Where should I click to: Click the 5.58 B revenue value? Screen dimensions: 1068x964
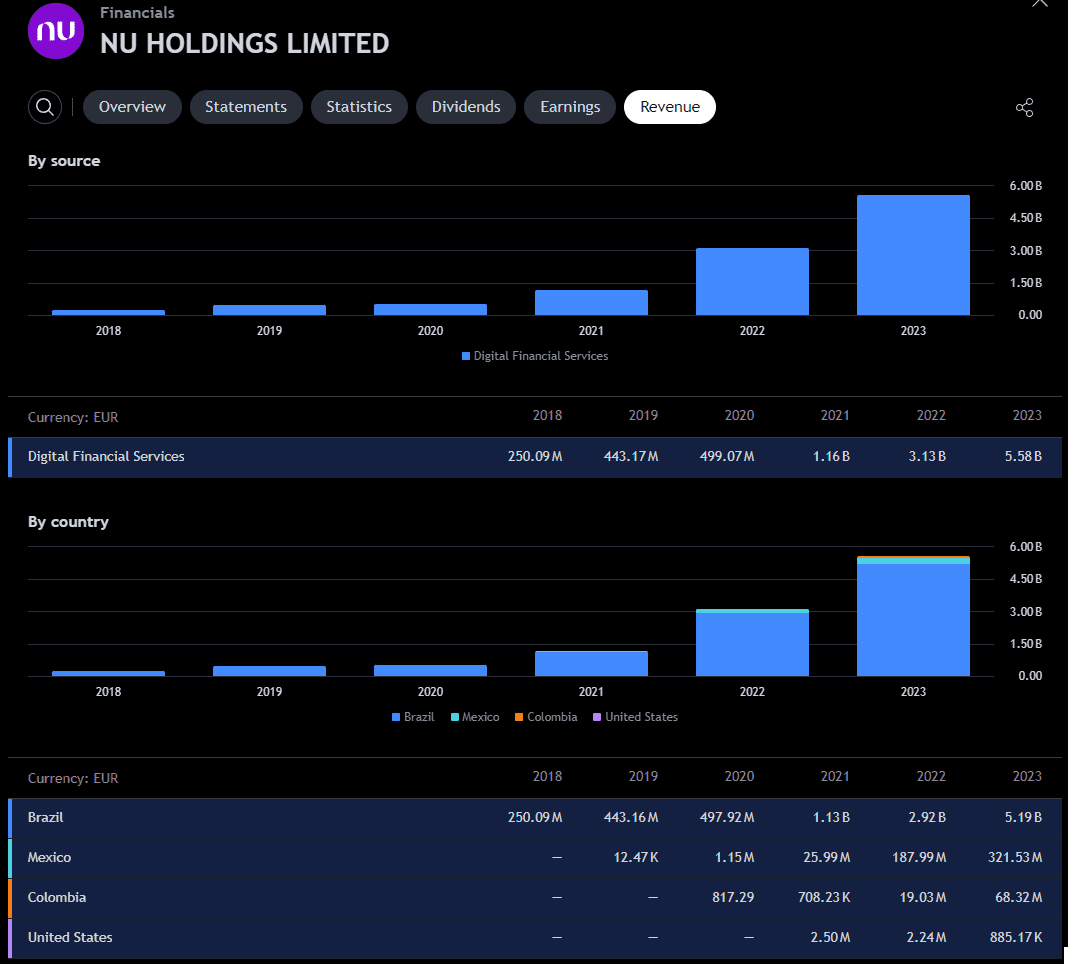(x=1023, y=456)
